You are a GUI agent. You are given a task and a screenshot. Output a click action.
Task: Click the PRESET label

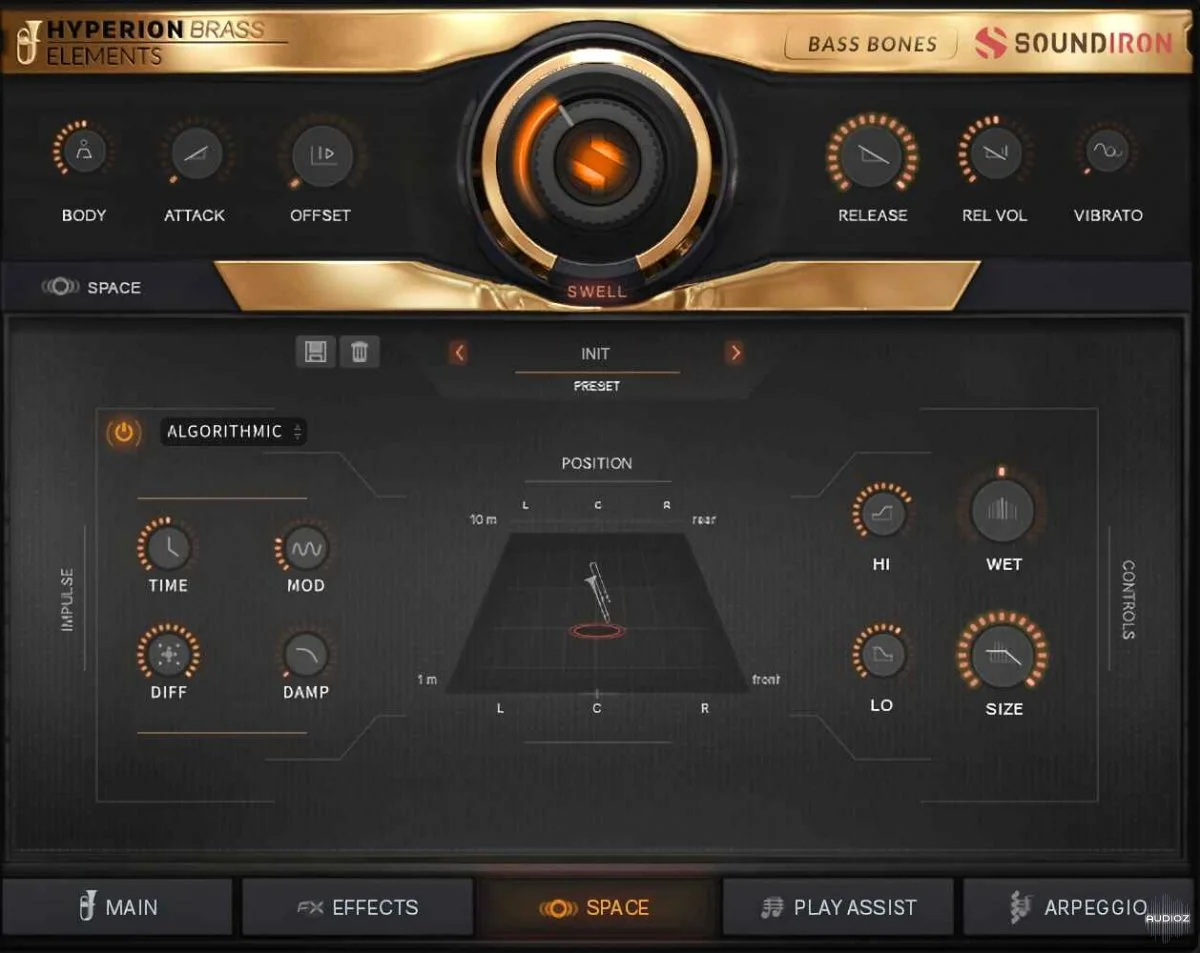pyautogui.click(x=597, y=386)
